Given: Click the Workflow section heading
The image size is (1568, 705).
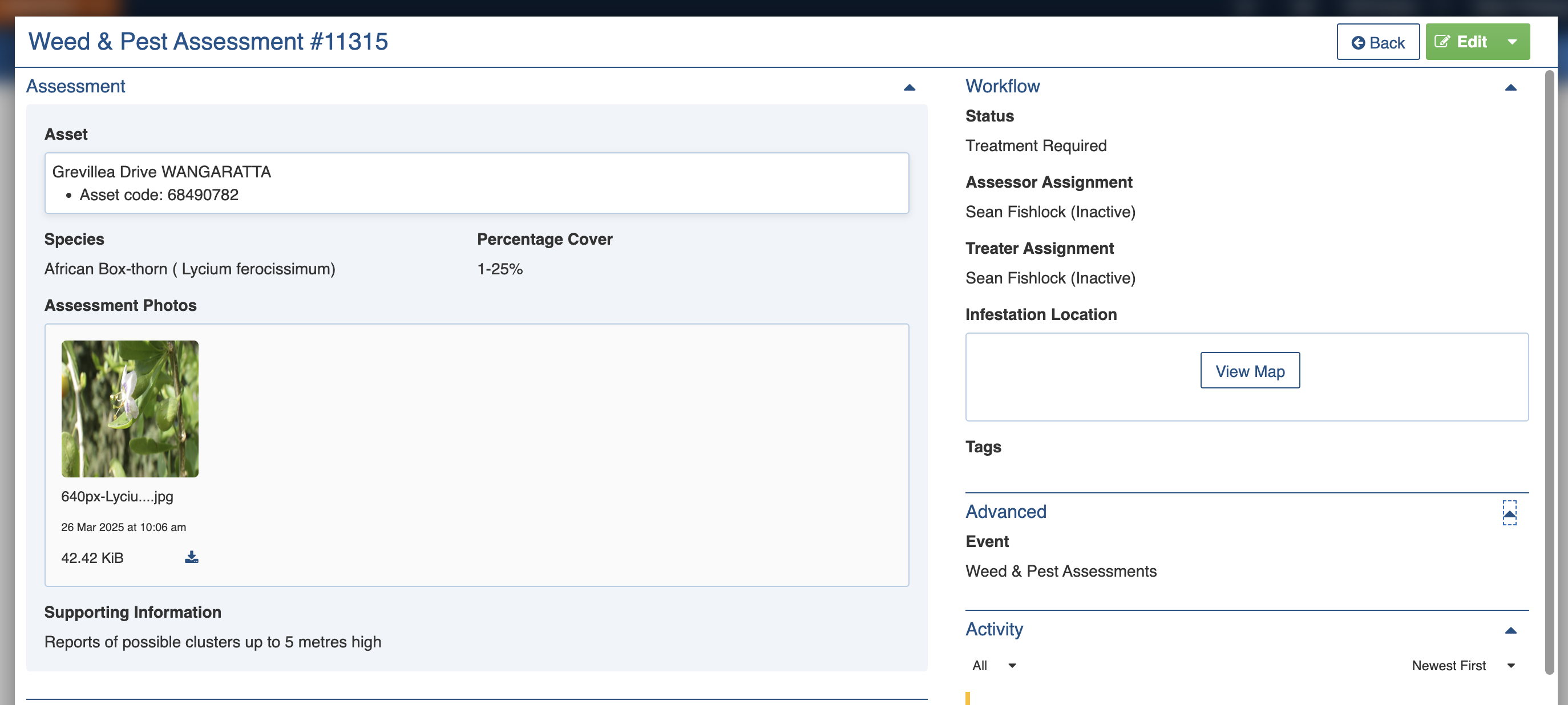Looking at the screenshot, I should (1003, 86).
